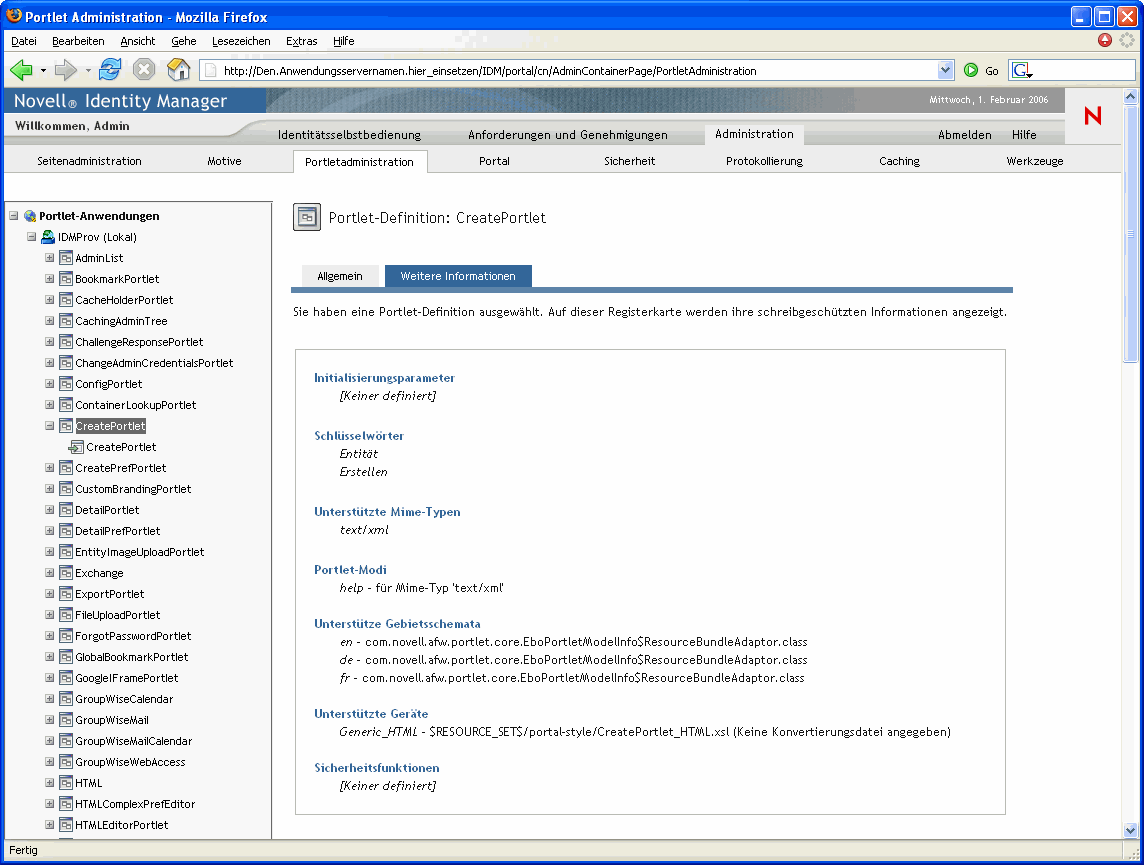Click the large Portlet-Definition header icon

pyautogui.click(x=306, y=217)
